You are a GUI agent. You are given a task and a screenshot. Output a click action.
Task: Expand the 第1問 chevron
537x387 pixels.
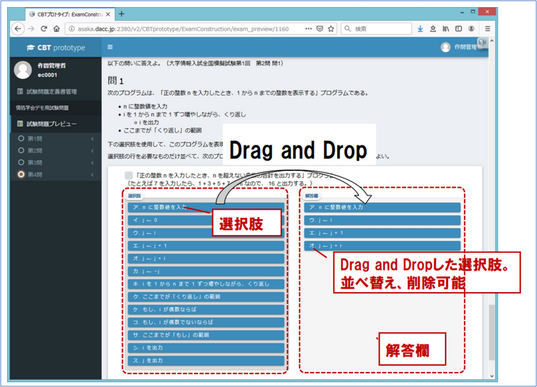click(92, 139)
